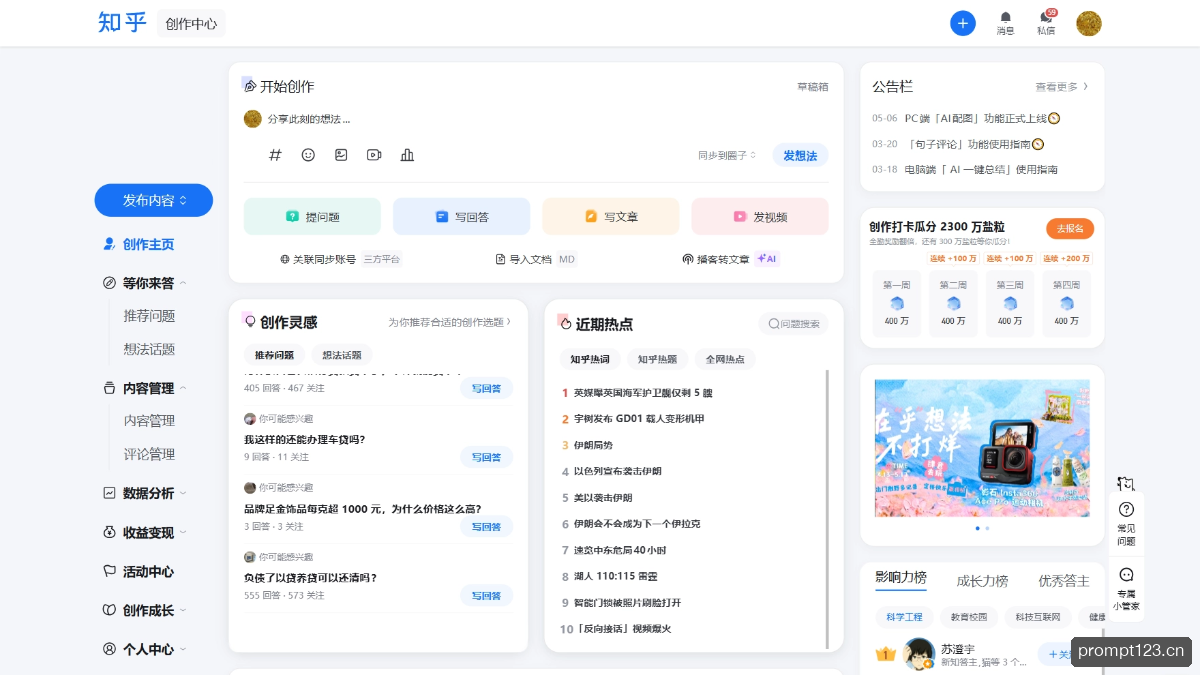Click the 近期热点 list scrollbar
Screen dimensions: 1200x675
coord(827,509)
